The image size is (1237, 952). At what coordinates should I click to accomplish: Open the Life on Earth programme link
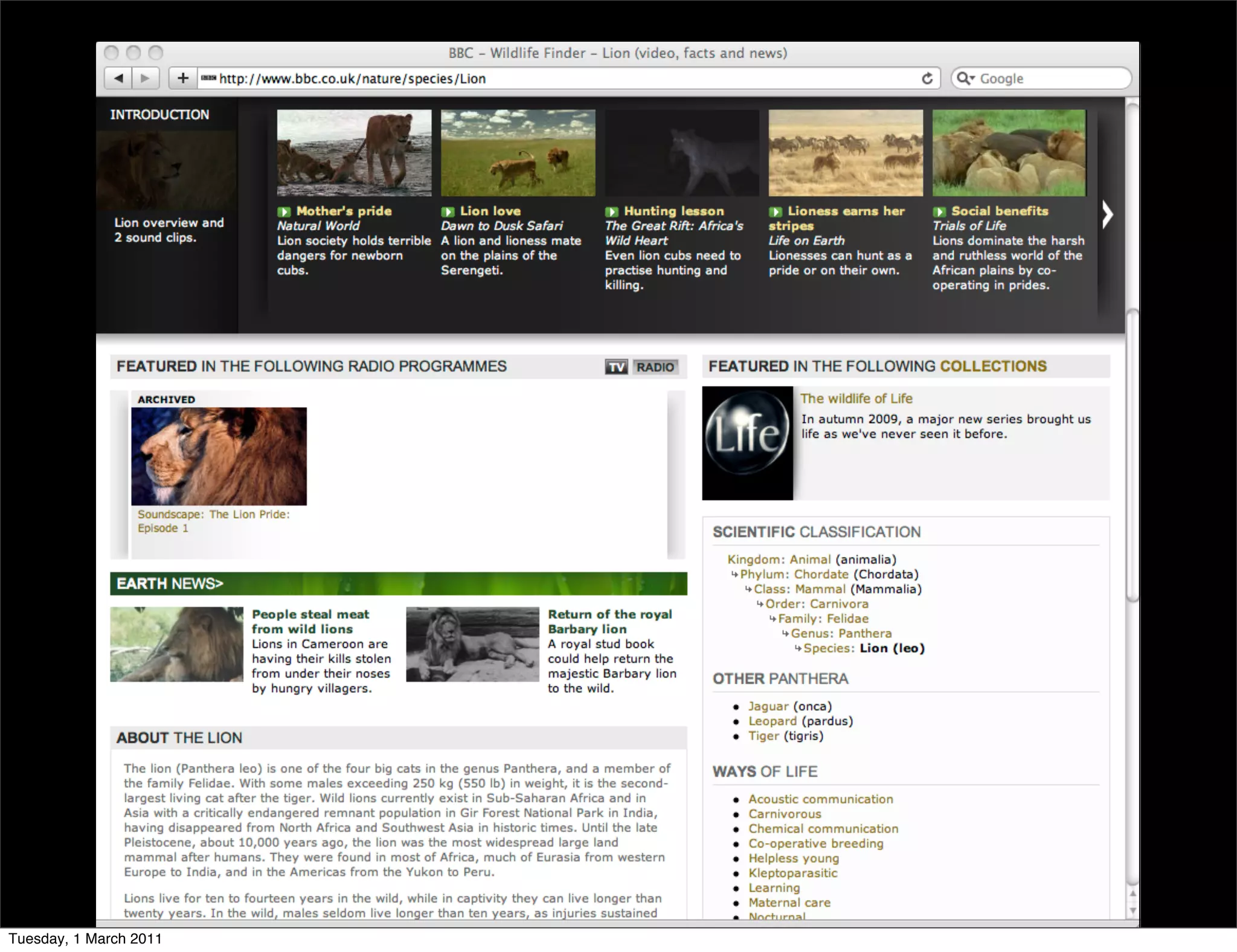click(806, 240)
